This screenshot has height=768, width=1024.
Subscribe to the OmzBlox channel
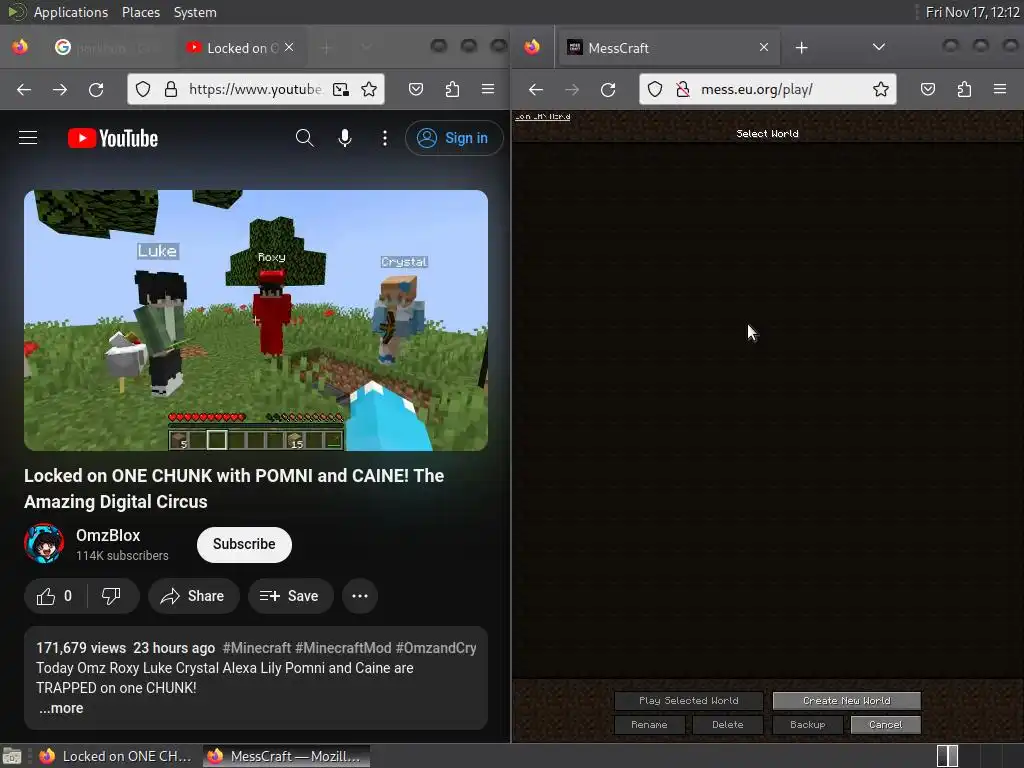coord(244,544)
